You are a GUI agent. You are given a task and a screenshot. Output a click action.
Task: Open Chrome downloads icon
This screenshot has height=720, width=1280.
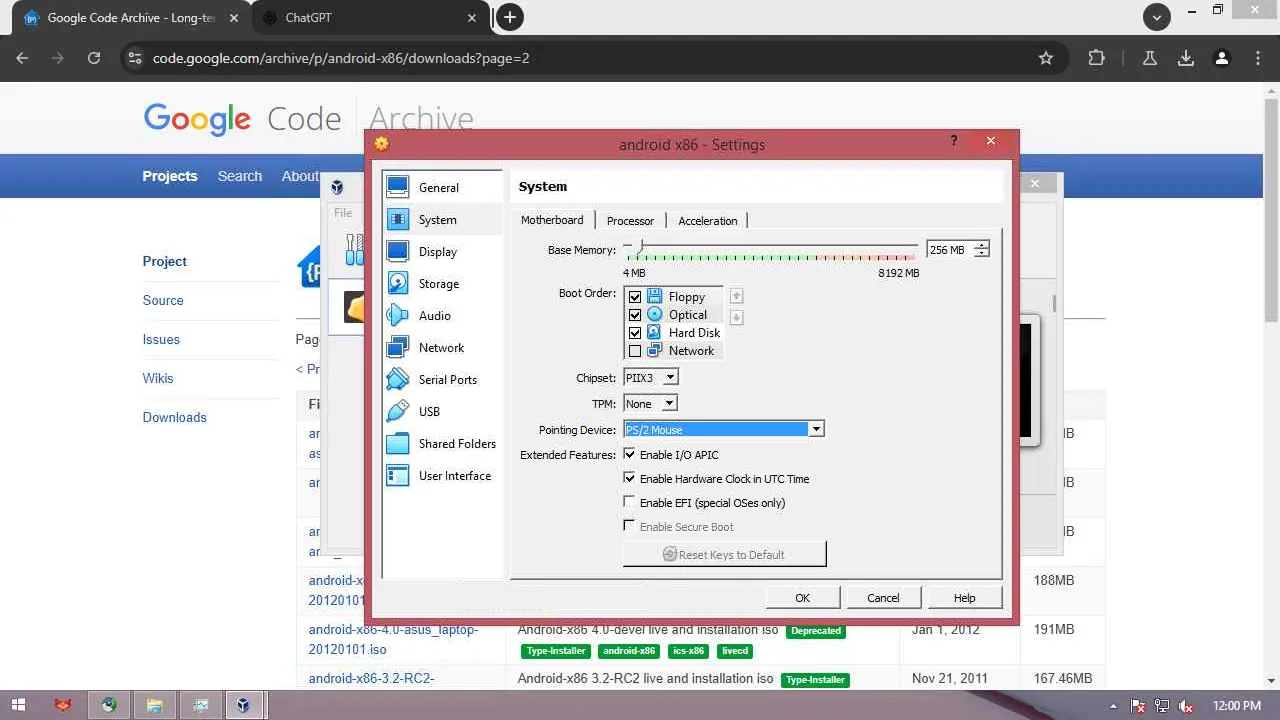(1186, 58)
